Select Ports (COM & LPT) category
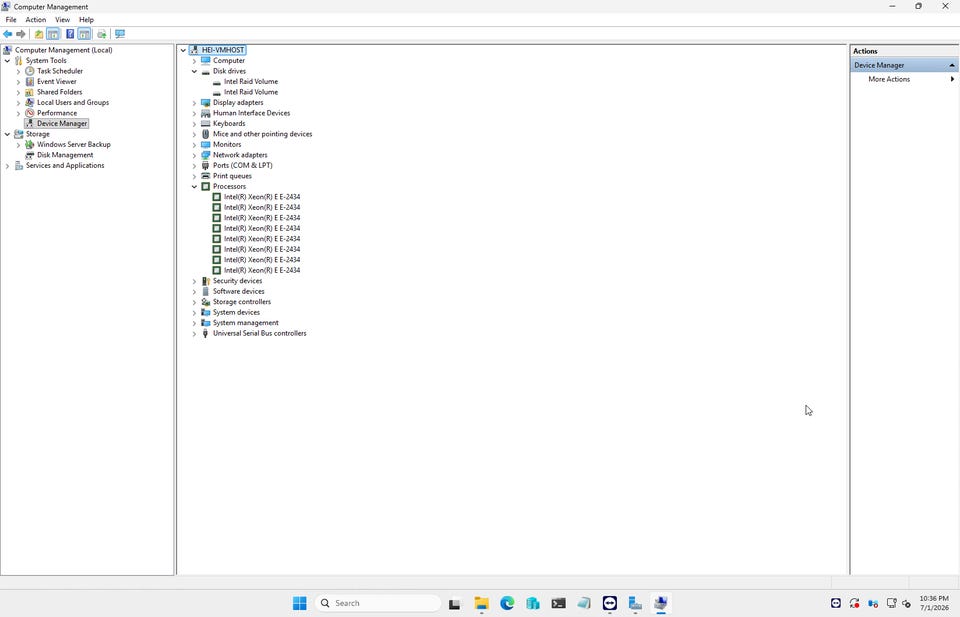The image size is (960, 617). click(x=242, y=165)
